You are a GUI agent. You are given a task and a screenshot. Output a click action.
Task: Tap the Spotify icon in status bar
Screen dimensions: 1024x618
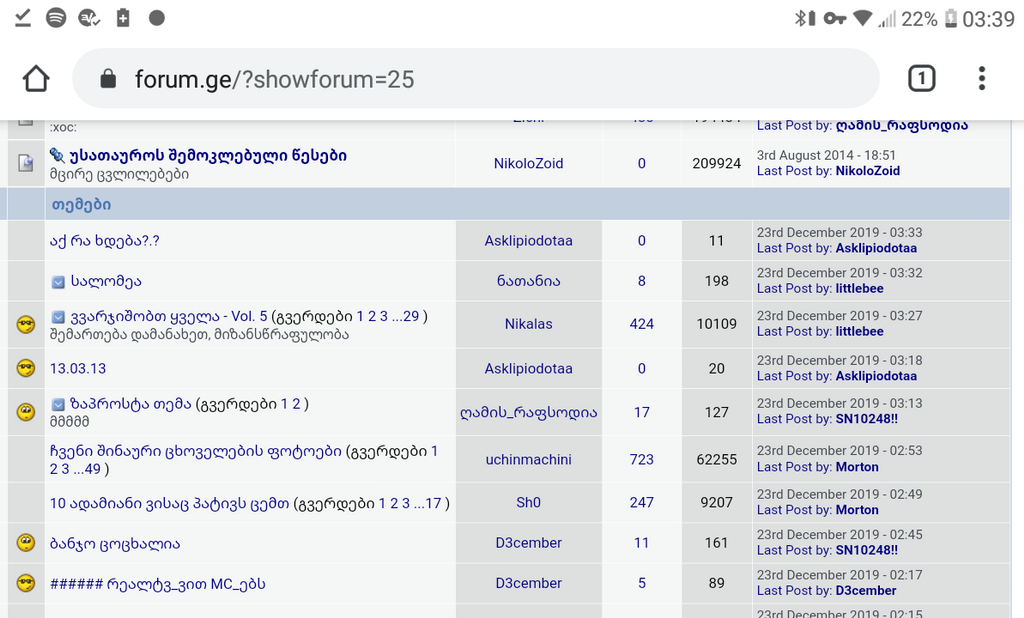click(x=56, y=18)
